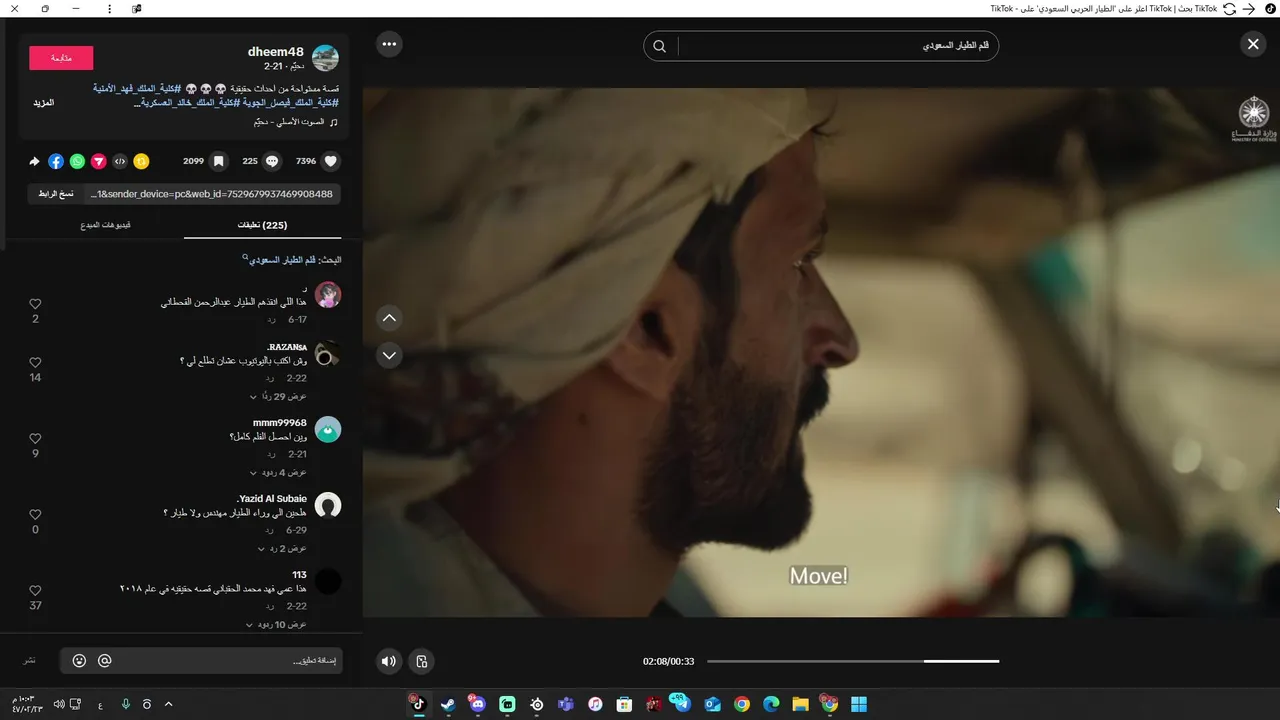
Task: Click the comments bubble icon showing 225
Action: click(x=272, y=161)
